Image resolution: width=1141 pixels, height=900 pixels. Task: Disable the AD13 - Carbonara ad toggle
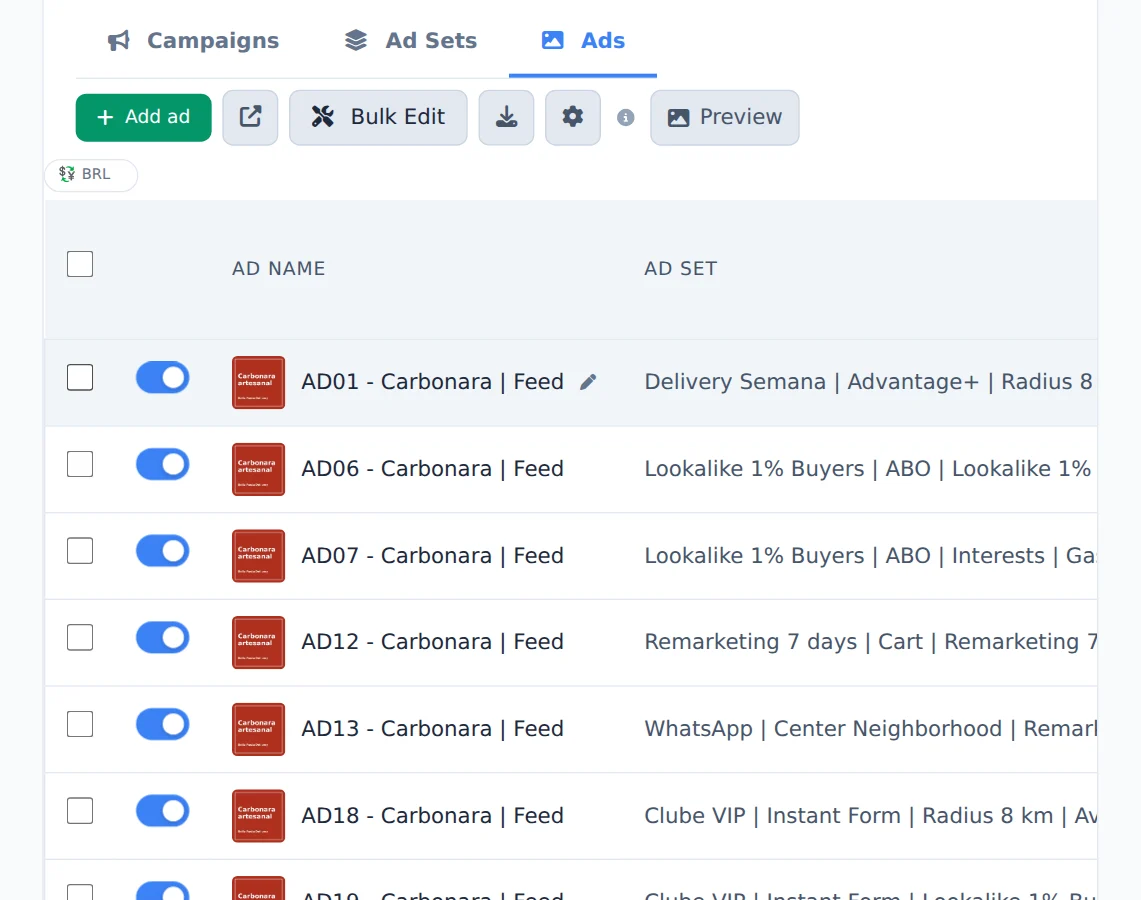[x=162, y=724]
